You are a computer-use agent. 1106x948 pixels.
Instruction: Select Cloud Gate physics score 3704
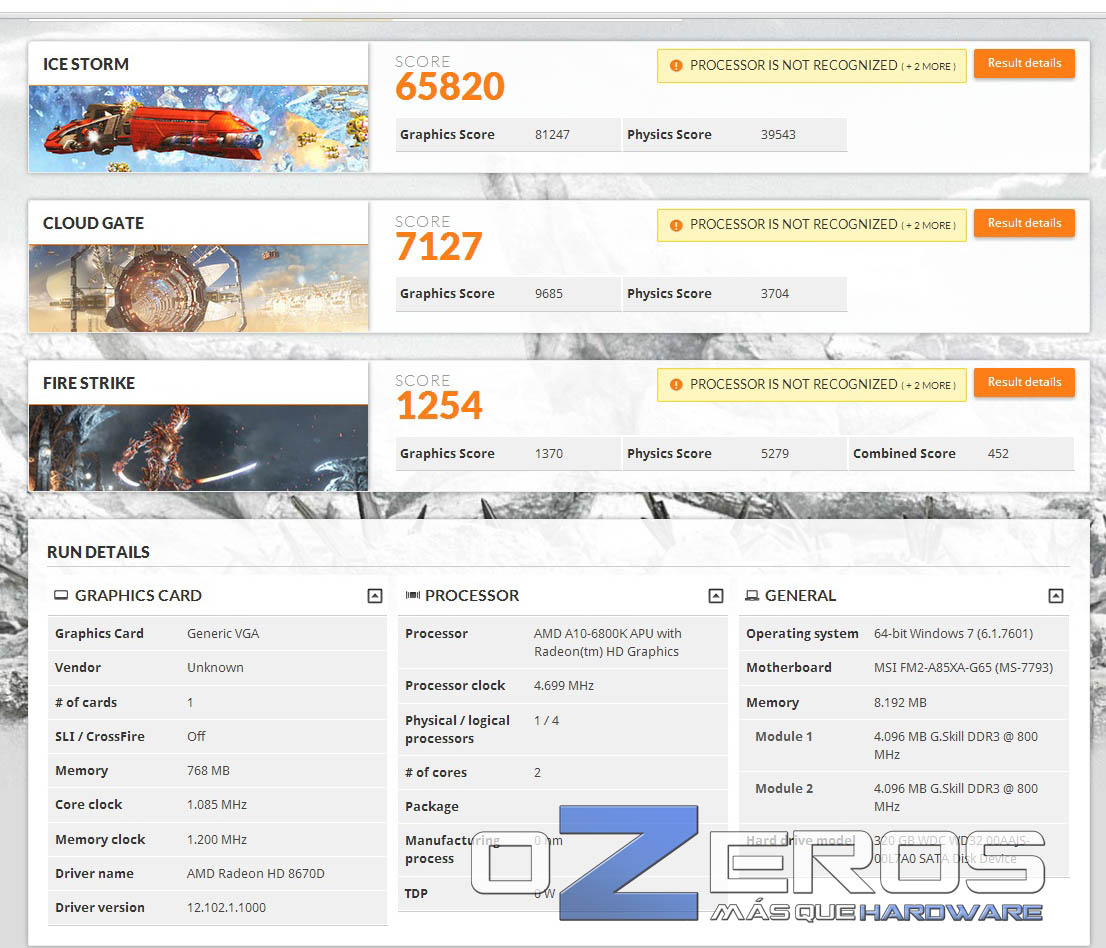point(774,294)
